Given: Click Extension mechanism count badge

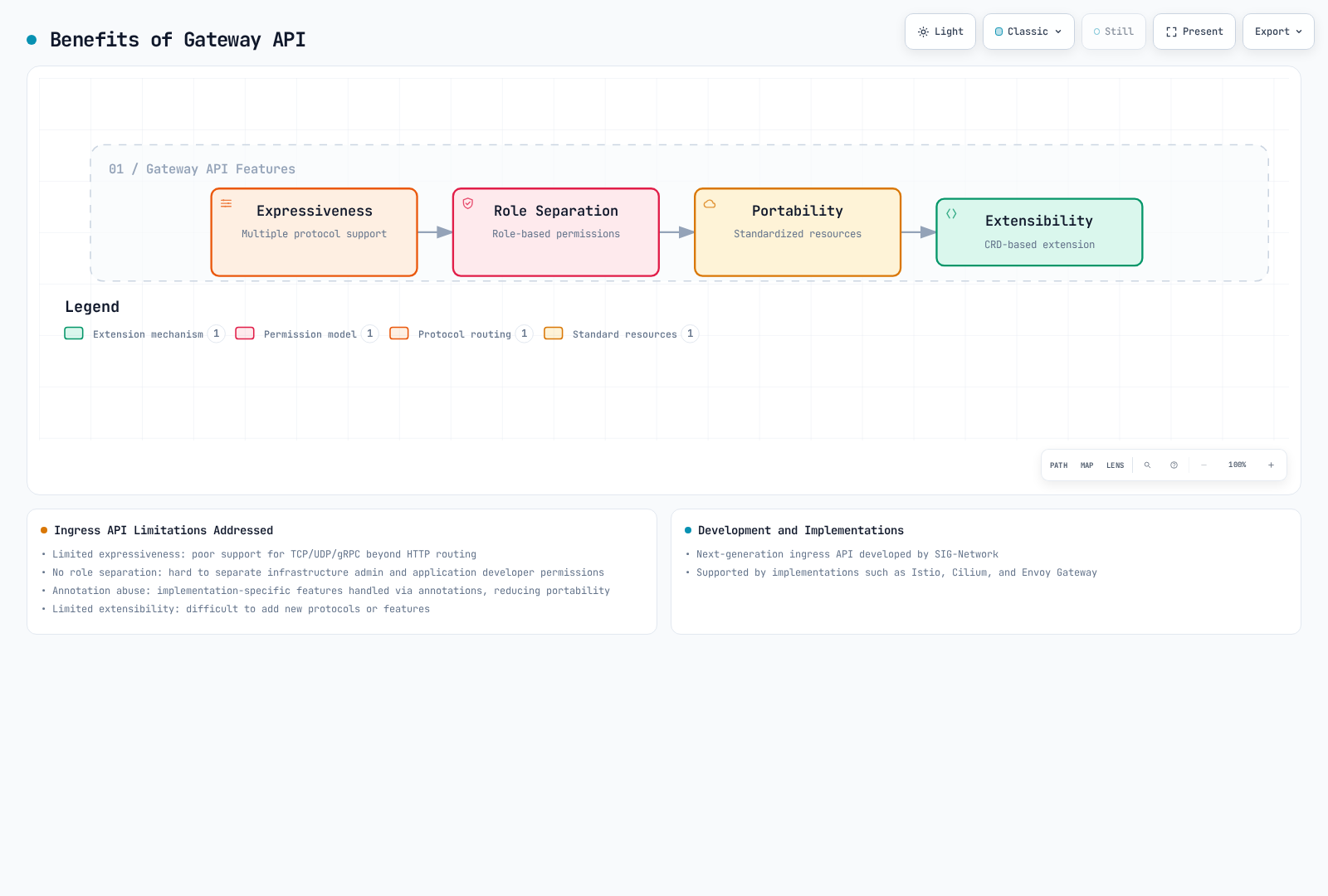Looking at the screenshot, I should [x=217, y=334].
